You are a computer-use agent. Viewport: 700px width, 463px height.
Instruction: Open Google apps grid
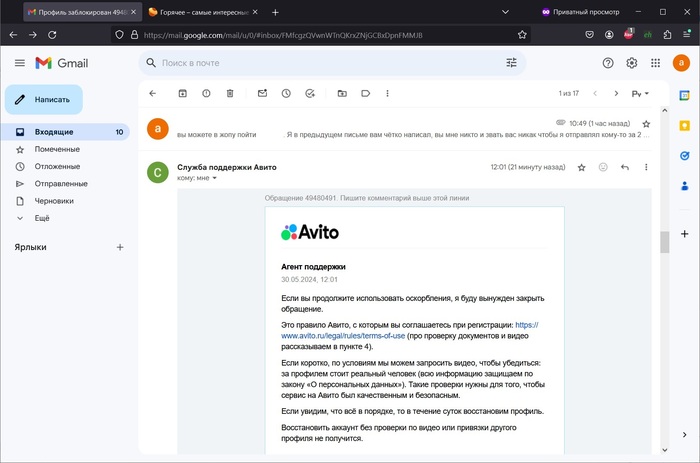656,63
